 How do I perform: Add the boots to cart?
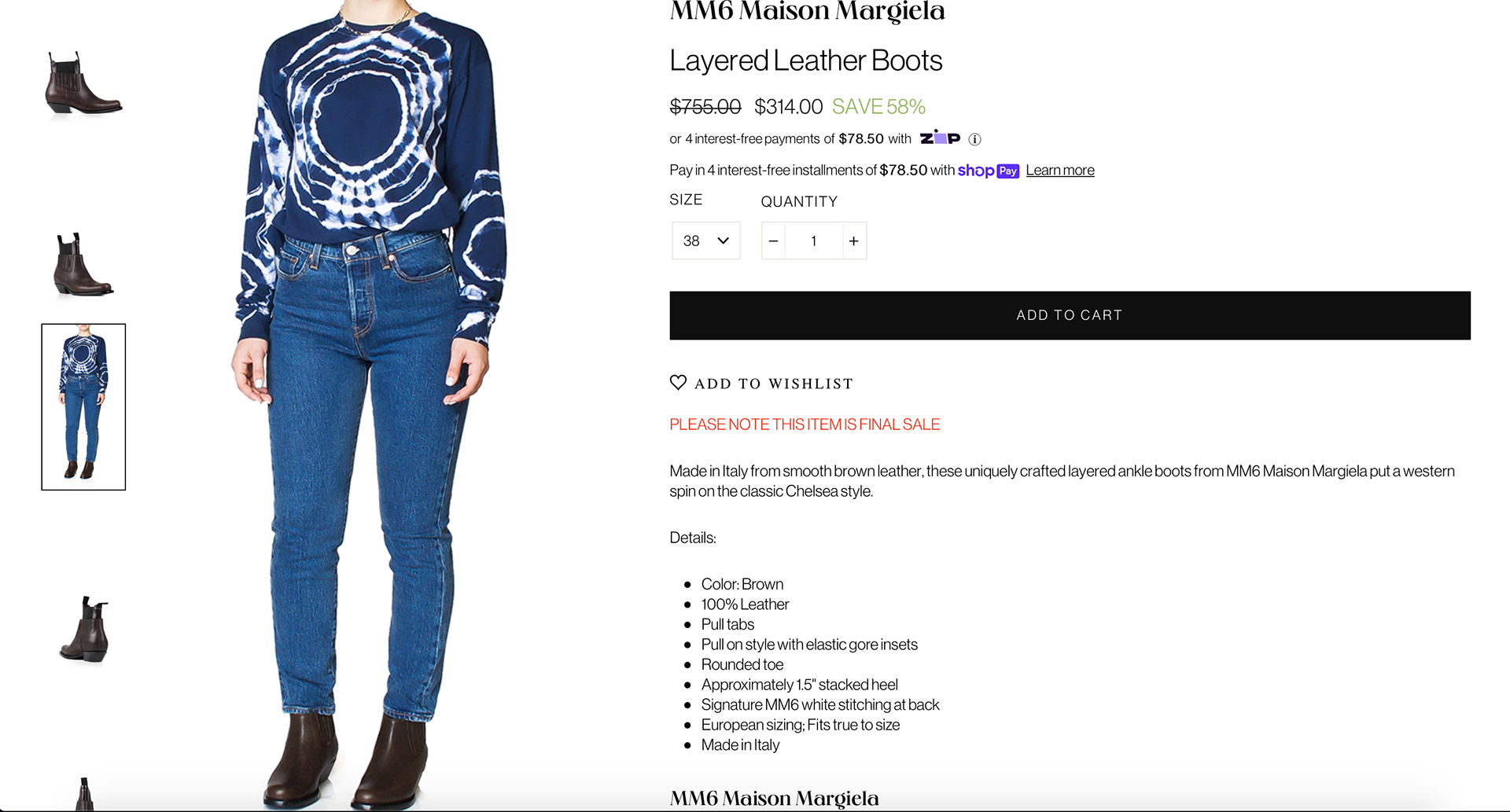point(1070,315)
